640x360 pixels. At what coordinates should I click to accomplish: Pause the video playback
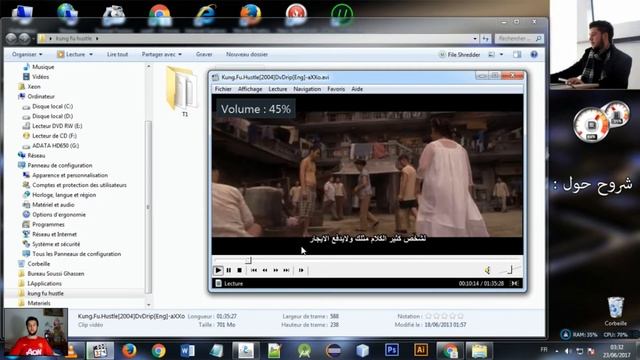point(229,270)
